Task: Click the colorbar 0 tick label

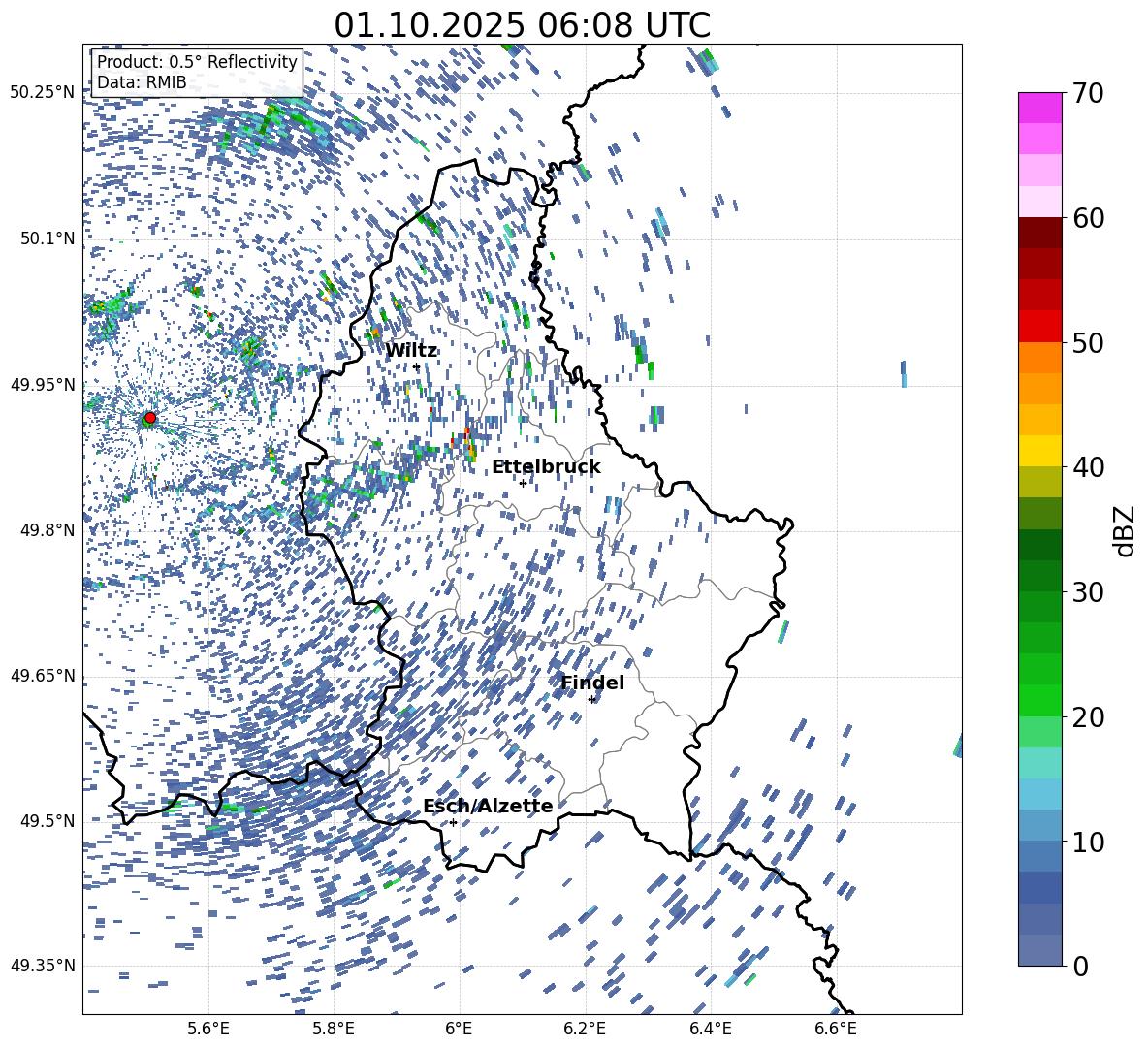Action: pos(1080,966)
